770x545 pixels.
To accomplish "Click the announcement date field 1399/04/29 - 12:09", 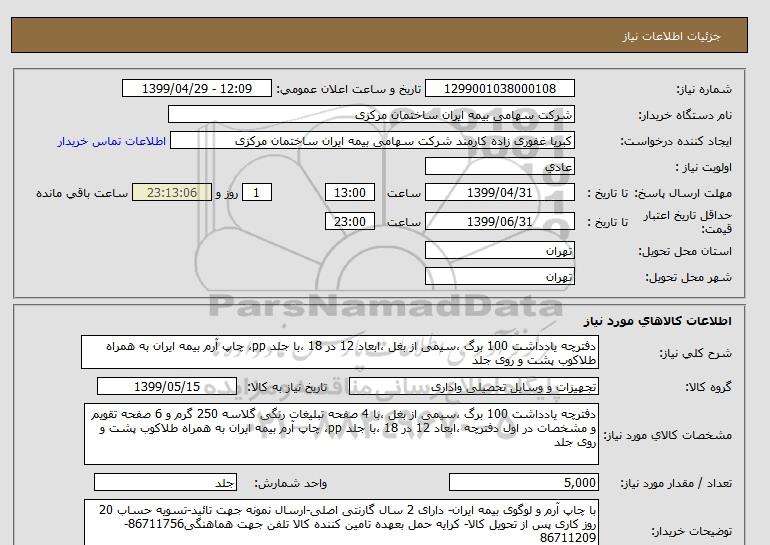I will point(196,88).
